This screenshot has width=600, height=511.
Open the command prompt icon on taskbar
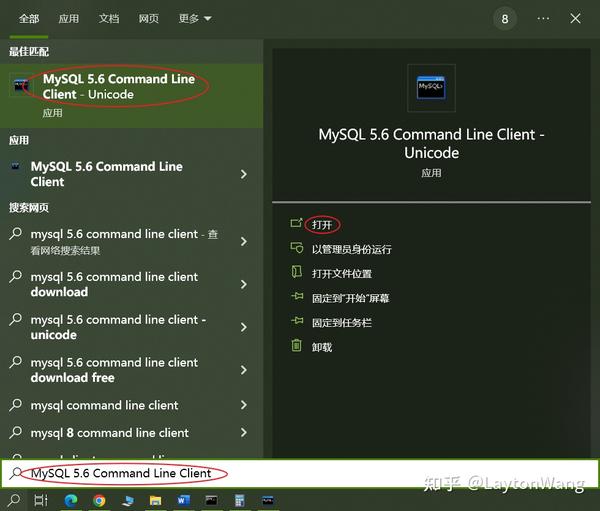click(211, 500)
